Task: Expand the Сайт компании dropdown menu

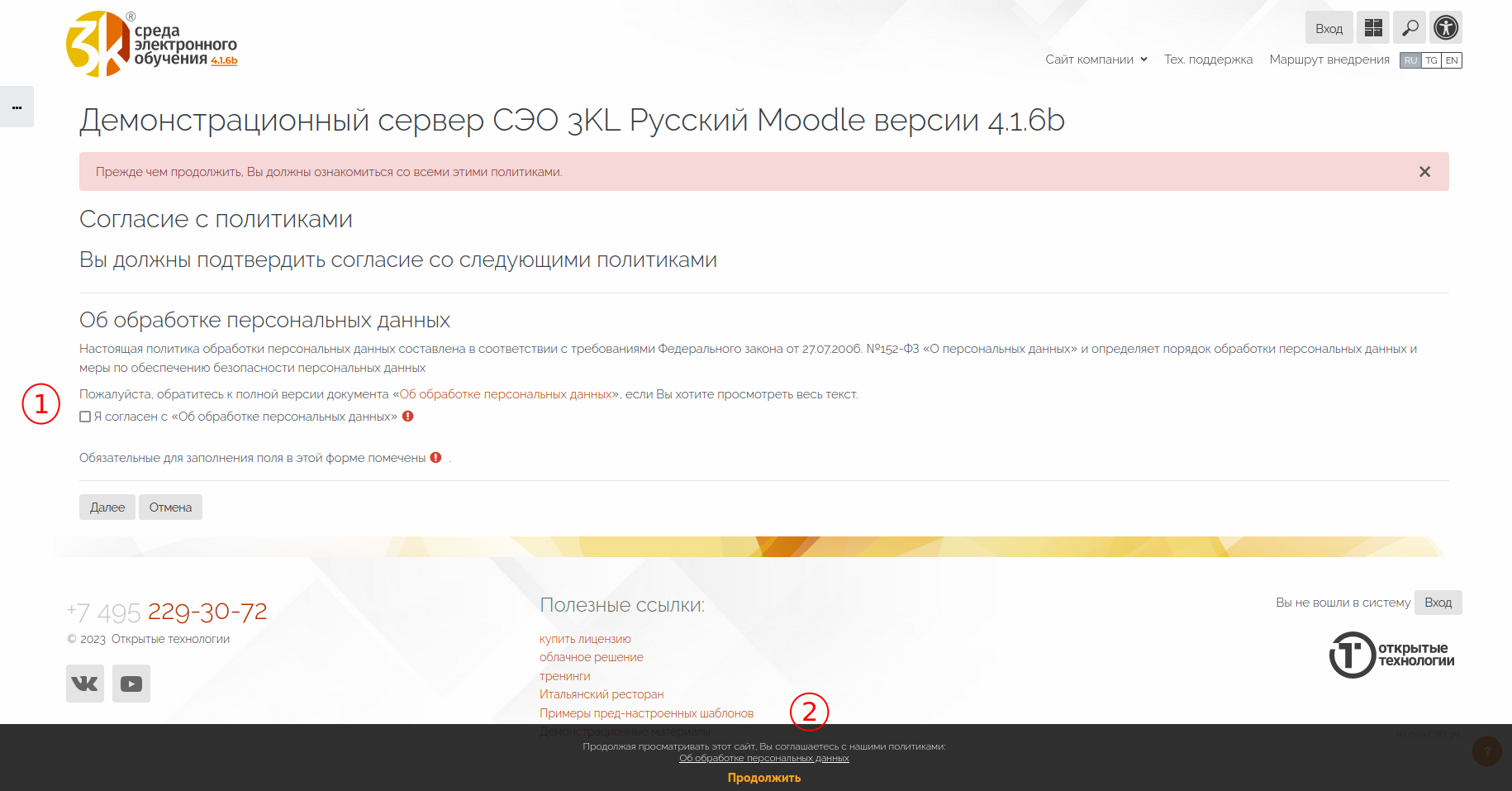Action: click(x=1096, y=60)
